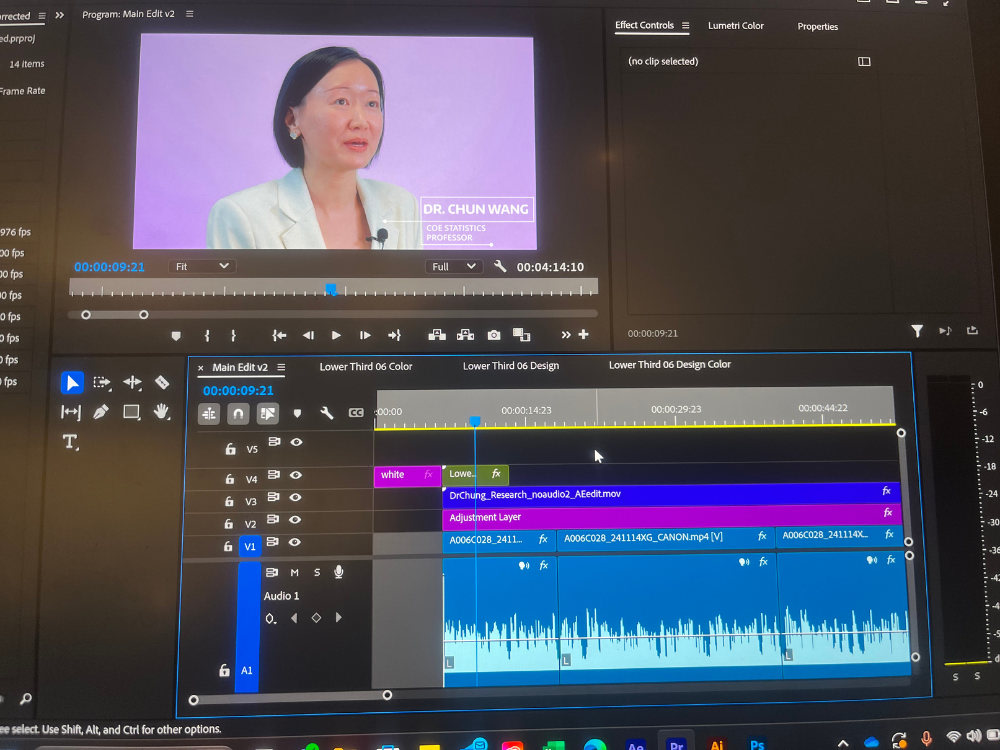1000x750 pixels.
Task: Mark Out point in the Program monitor
Action: click(233, 335)
